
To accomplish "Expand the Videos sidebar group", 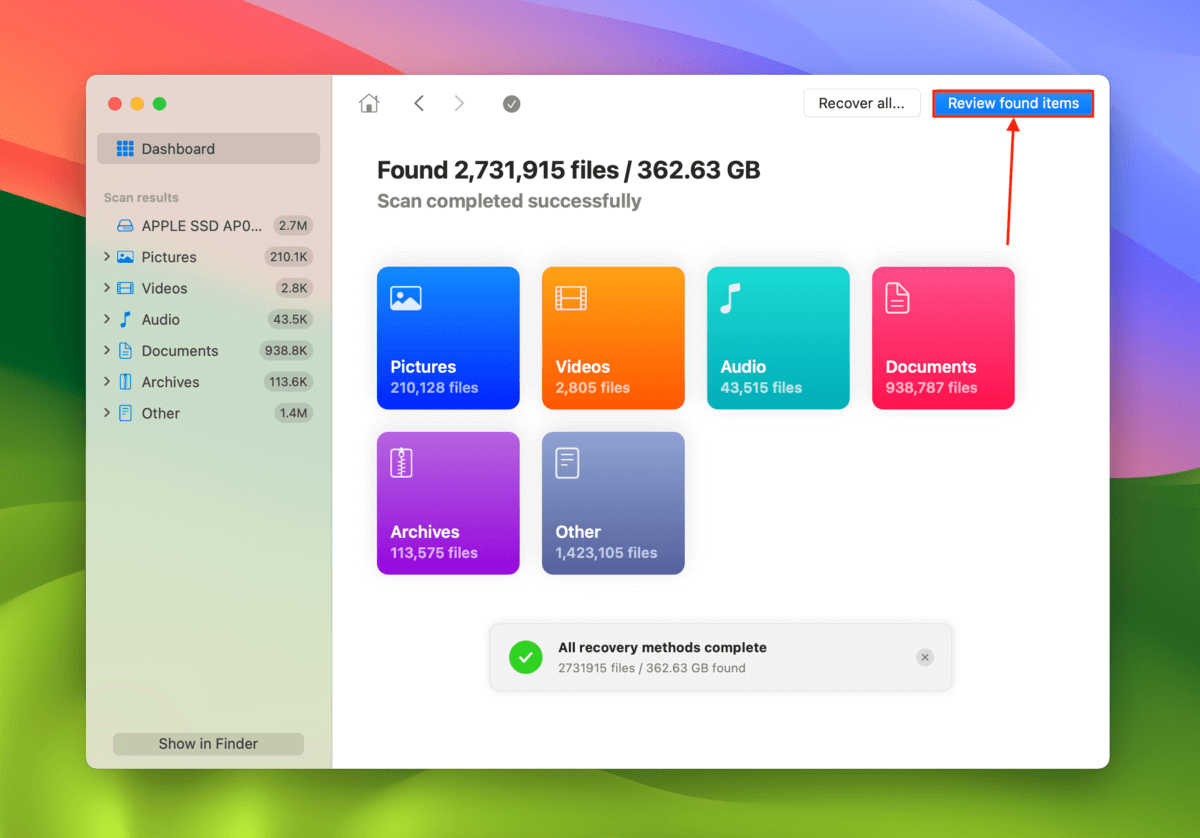I will [x=107, y=288].
